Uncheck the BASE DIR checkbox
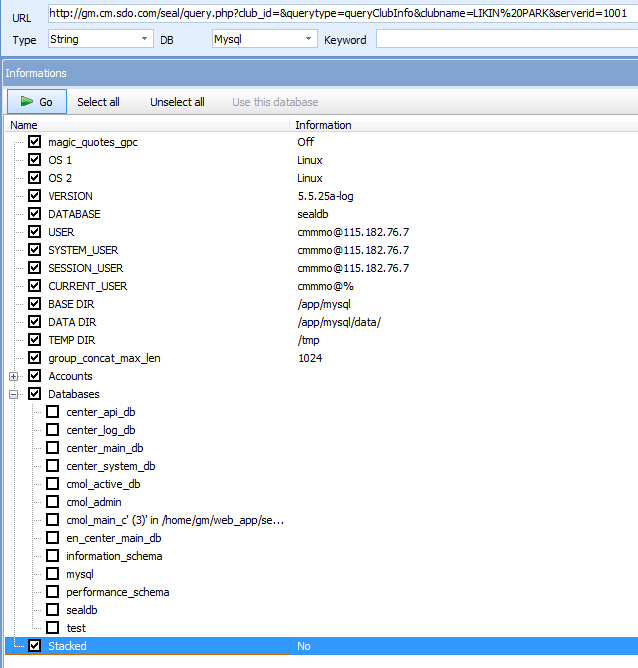Viewport: 638px width, 668px height. point(34,304)
